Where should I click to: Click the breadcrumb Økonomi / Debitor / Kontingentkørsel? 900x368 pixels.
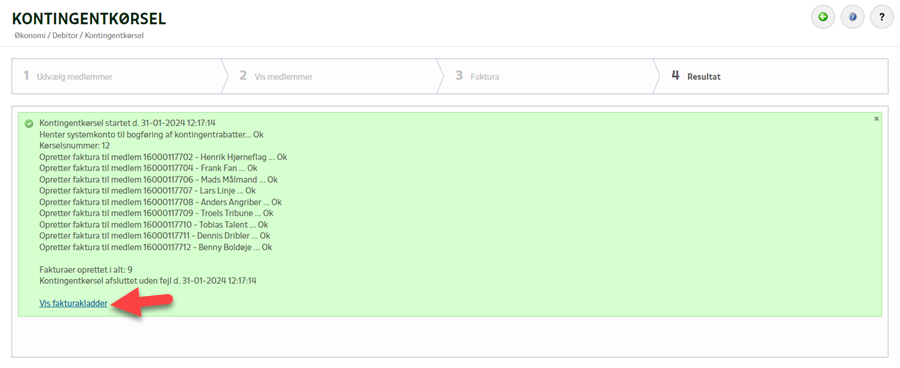(79, 35)
